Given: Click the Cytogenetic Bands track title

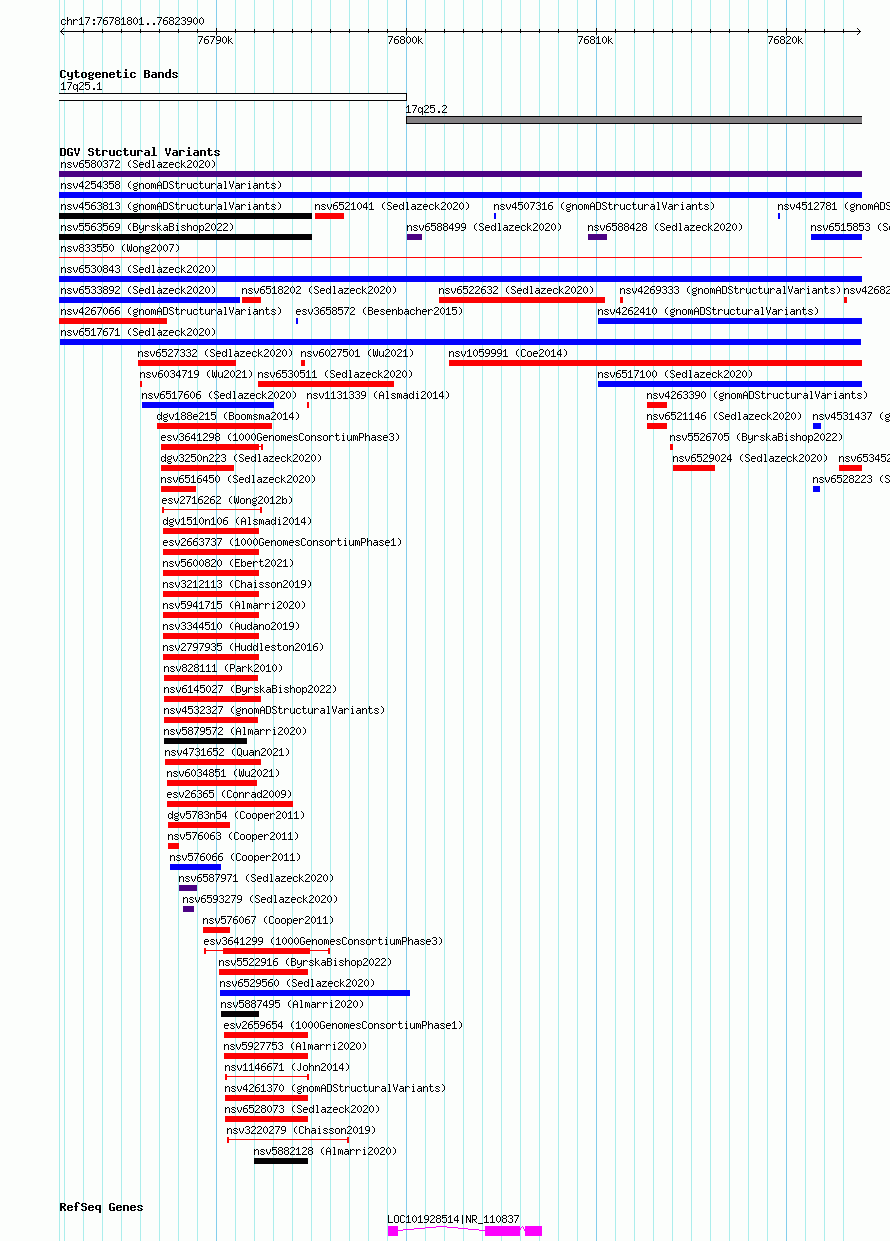Looking at the screenshot, I should coord(119,74).
